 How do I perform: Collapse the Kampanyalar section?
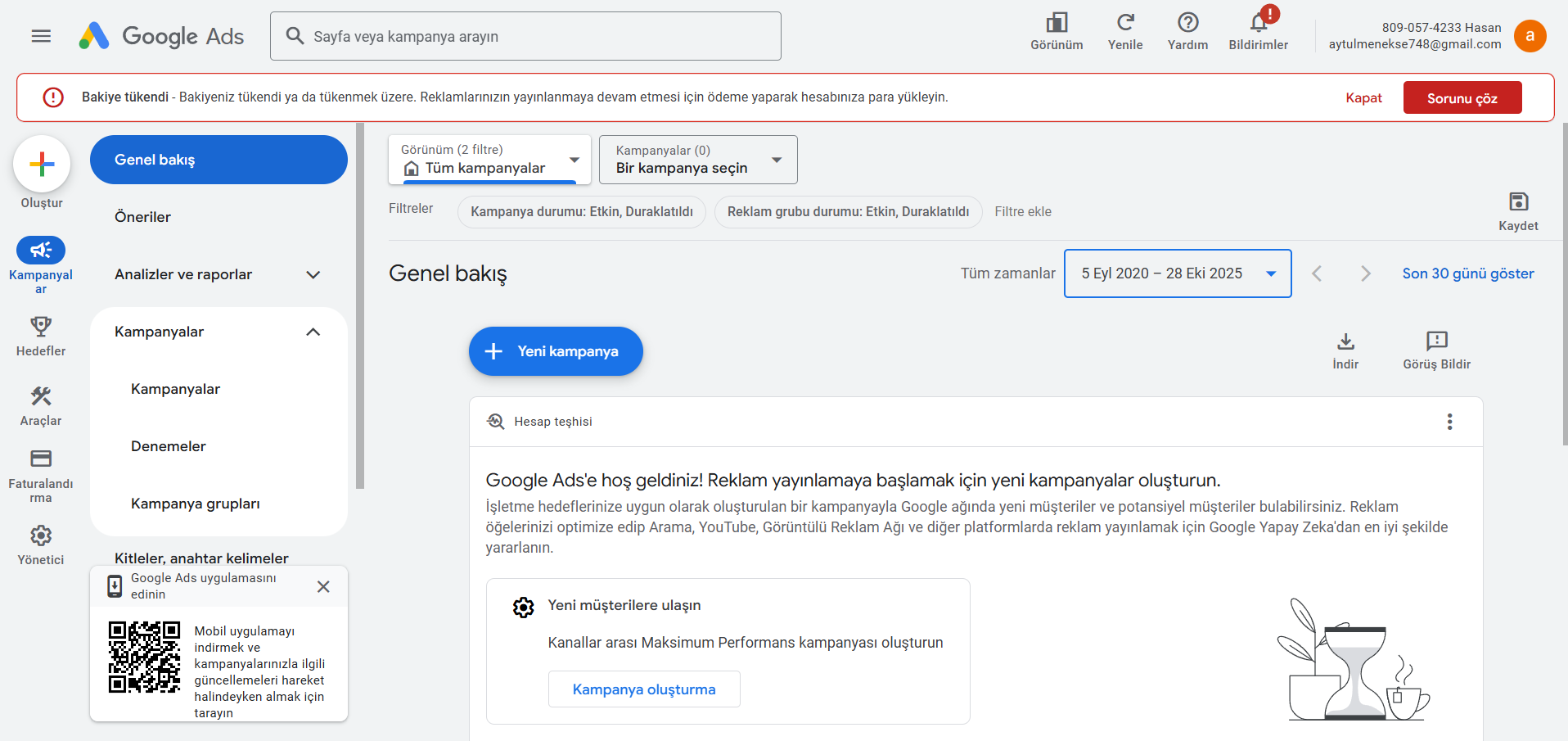313,332
